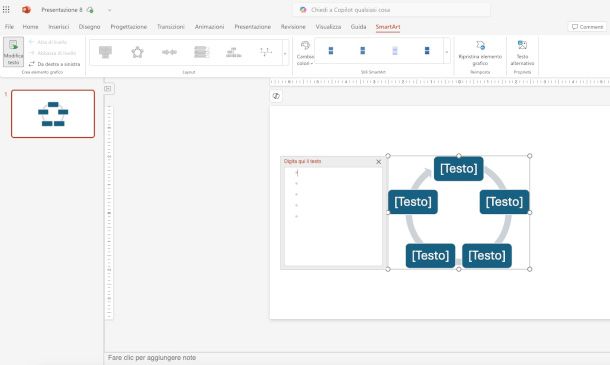610x365 pixels.
Task: Open the dropdown arrow next to the title
Action: coord(110,10)
